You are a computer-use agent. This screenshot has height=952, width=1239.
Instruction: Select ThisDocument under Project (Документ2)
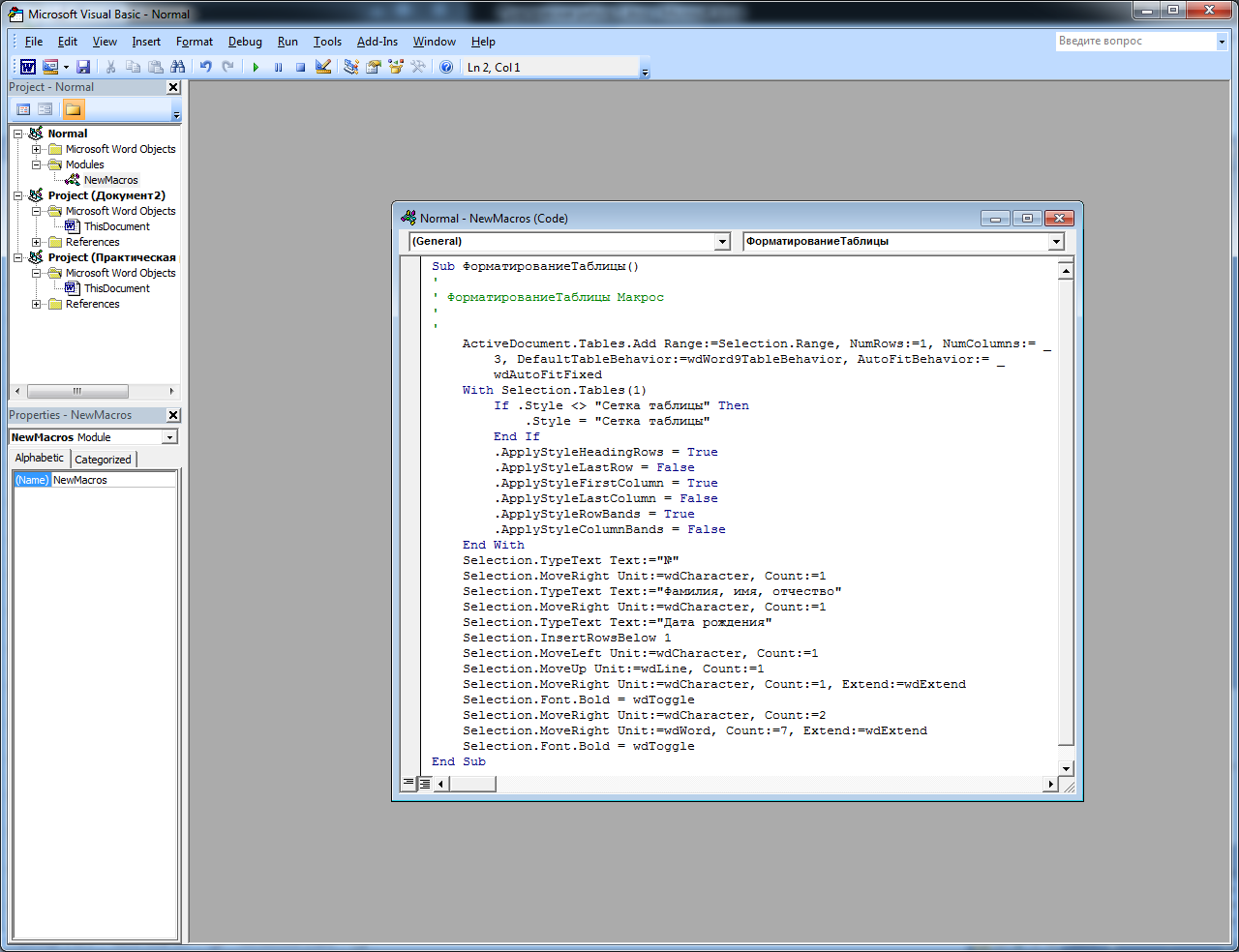[116, 226]
